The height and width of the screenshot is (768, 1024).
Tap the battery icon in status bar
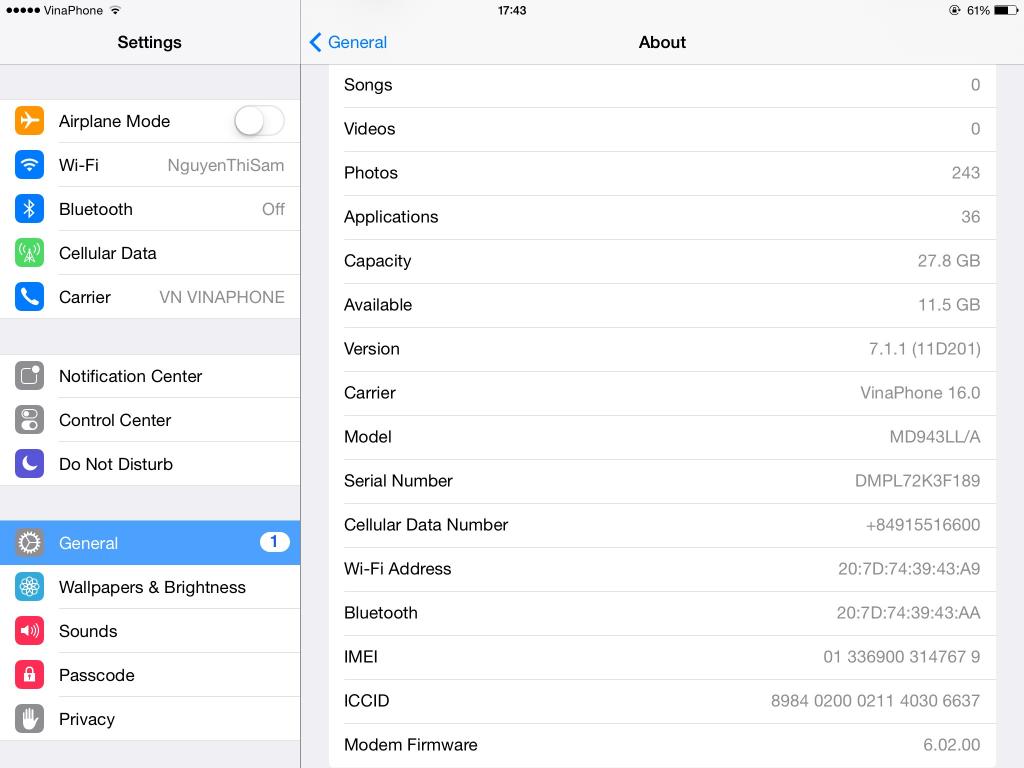point(1006,10)
